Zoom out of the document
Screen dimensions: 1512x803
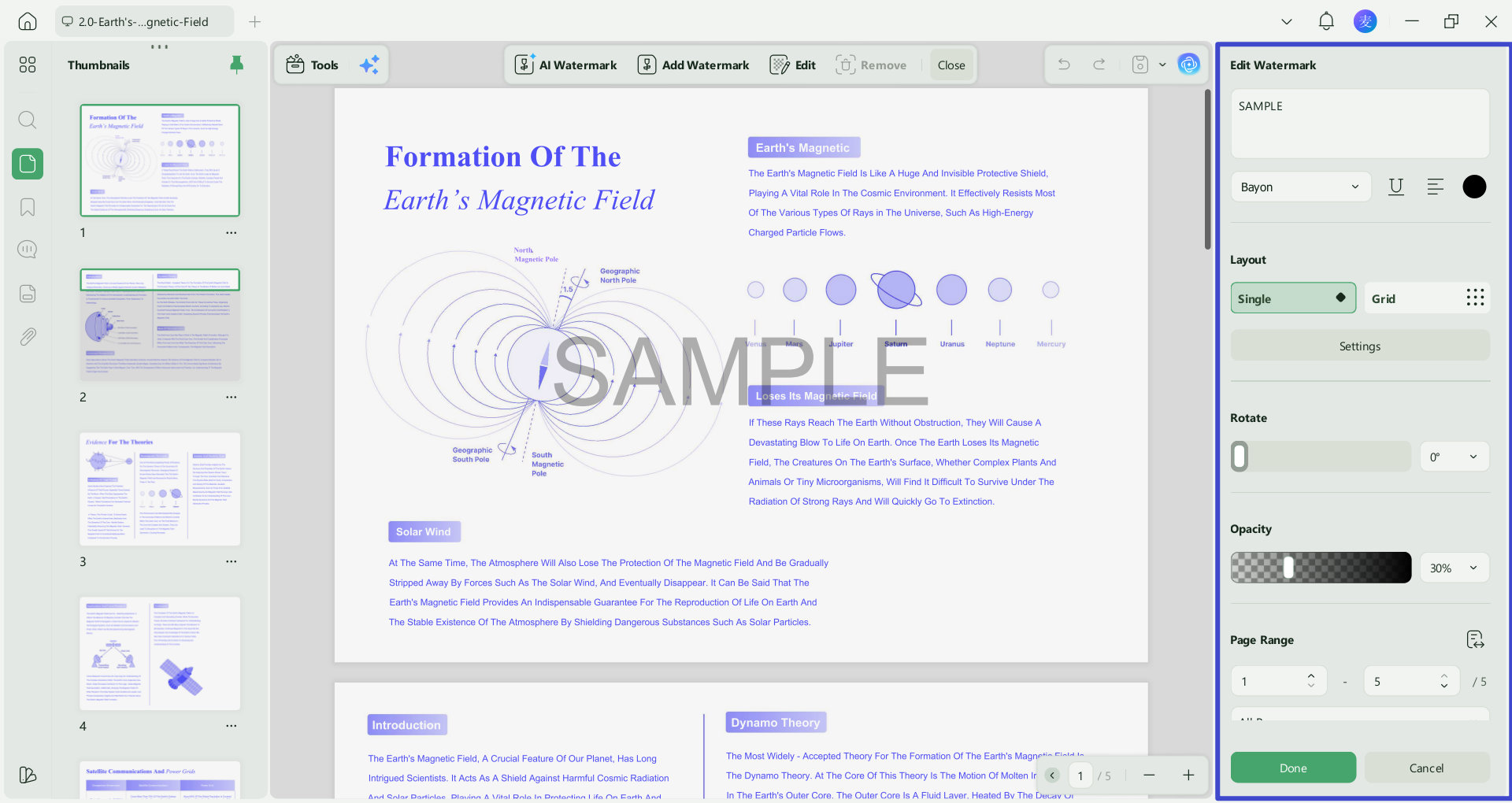coord(1149,775)
